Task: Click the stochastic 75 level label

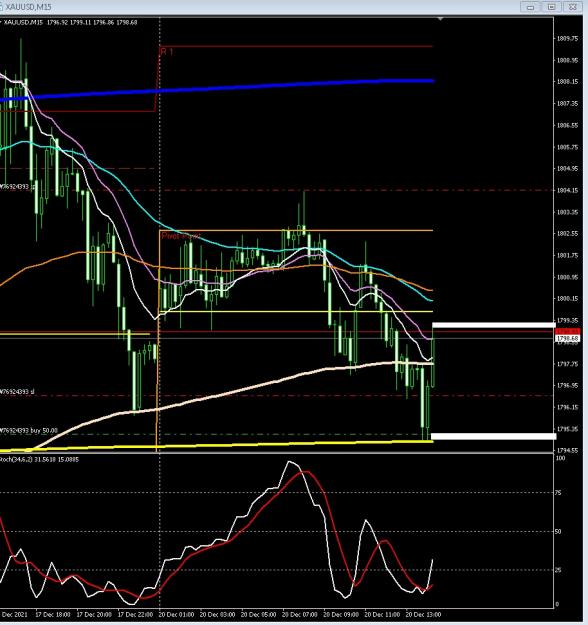Action: [558, 493]
